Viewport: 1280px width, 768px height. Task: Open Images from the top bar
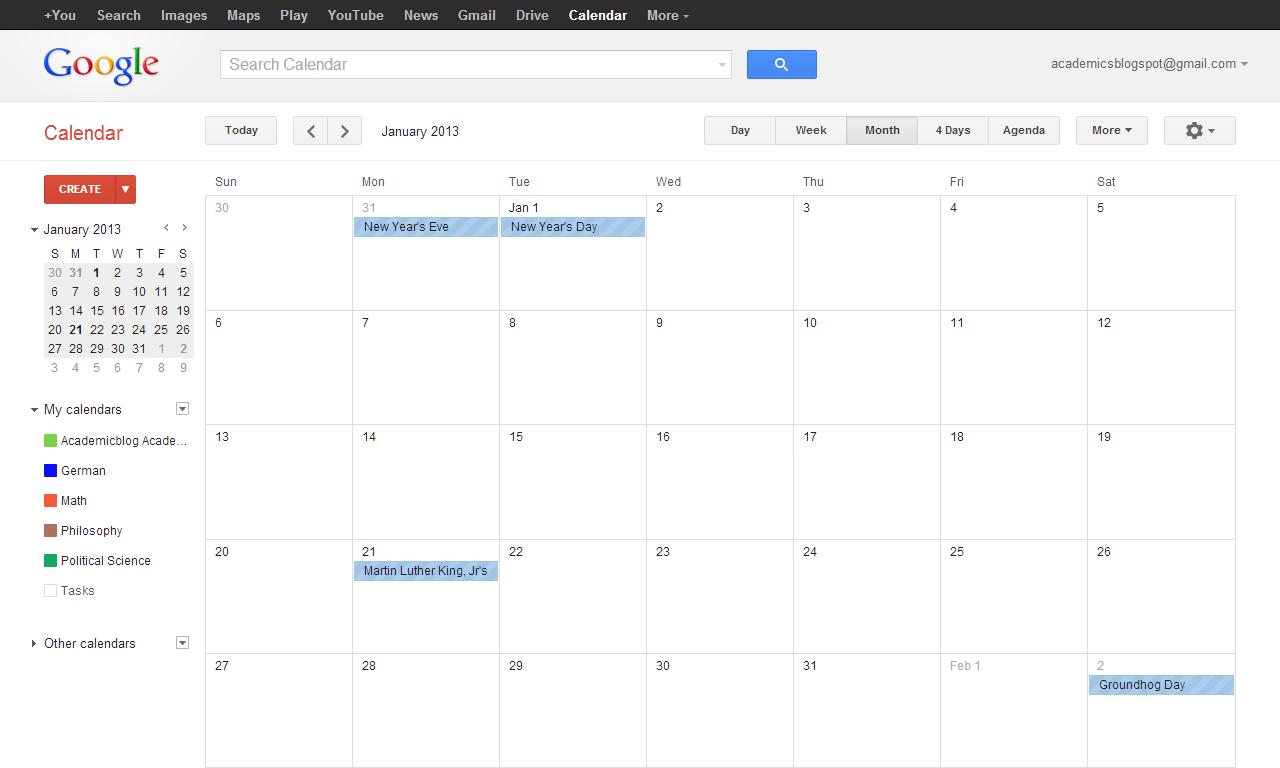[184, 15]
